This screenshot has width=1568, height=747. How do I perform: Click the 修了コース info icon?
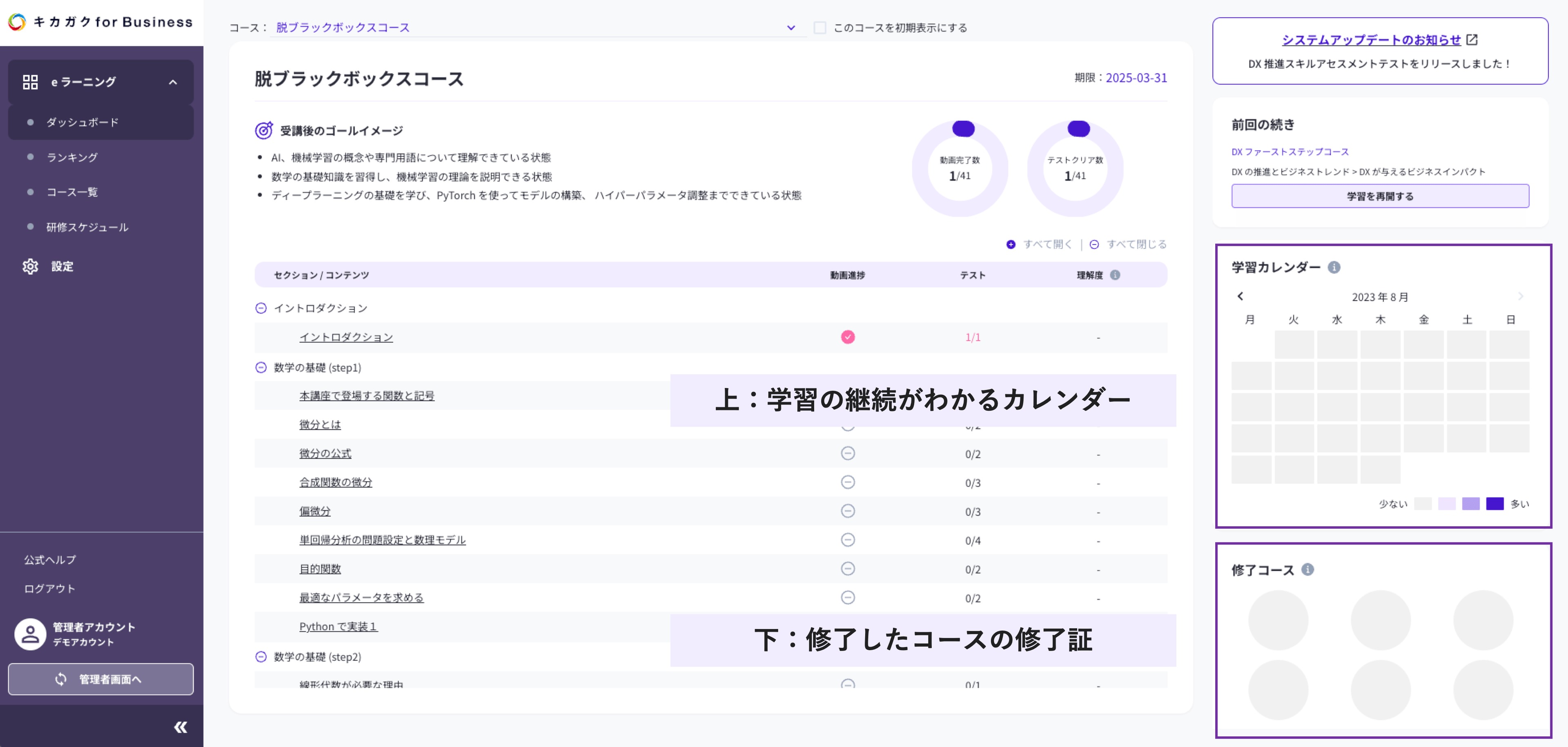pos(1307,569)
